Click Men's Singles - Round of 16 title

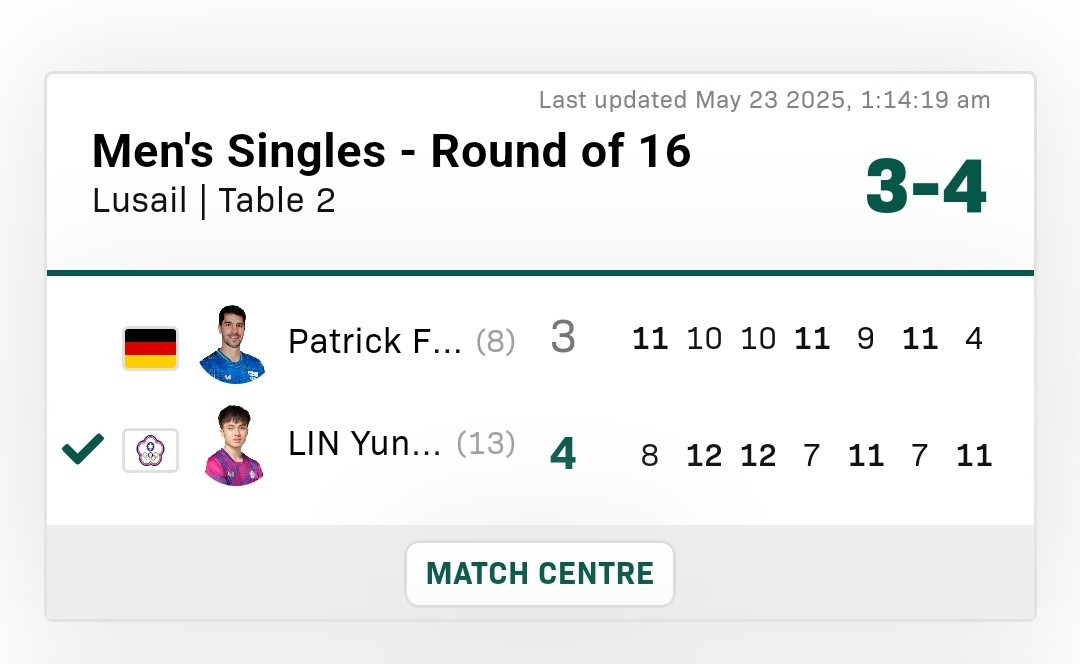(391, 151)
